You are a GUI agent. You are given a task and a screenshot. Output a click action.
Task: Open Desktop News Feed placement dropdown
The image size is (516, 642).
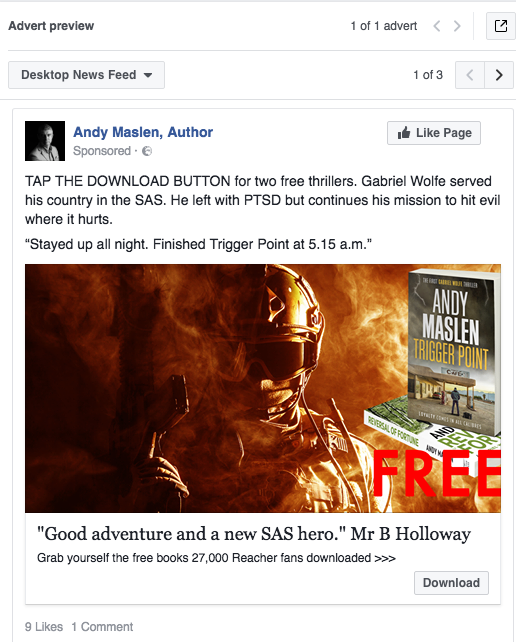tap(86, 75)
